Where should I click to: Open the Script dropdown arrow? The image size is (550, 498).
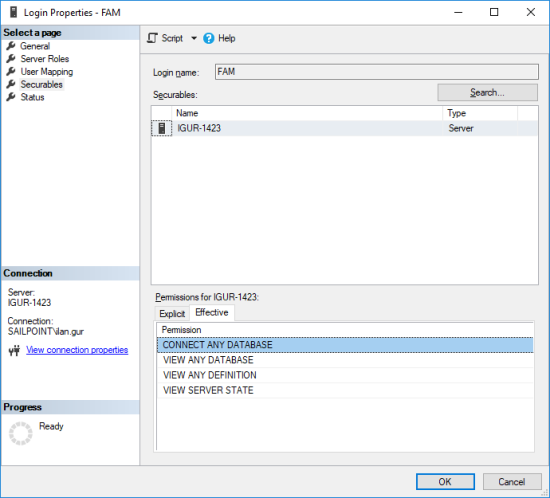(194, 38)
